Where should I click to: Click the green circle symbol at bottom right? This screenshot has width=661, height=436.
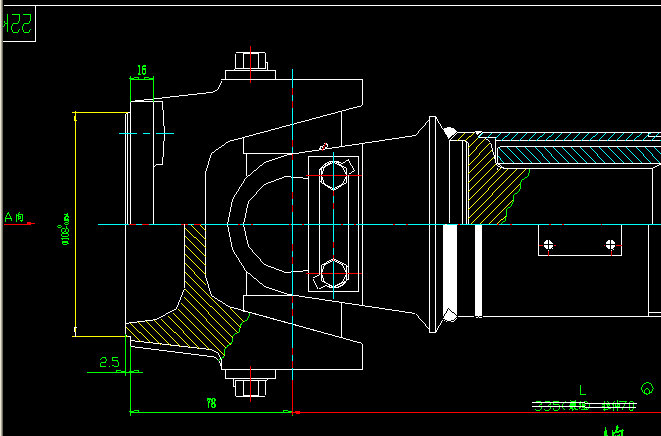tap(647, 388)
